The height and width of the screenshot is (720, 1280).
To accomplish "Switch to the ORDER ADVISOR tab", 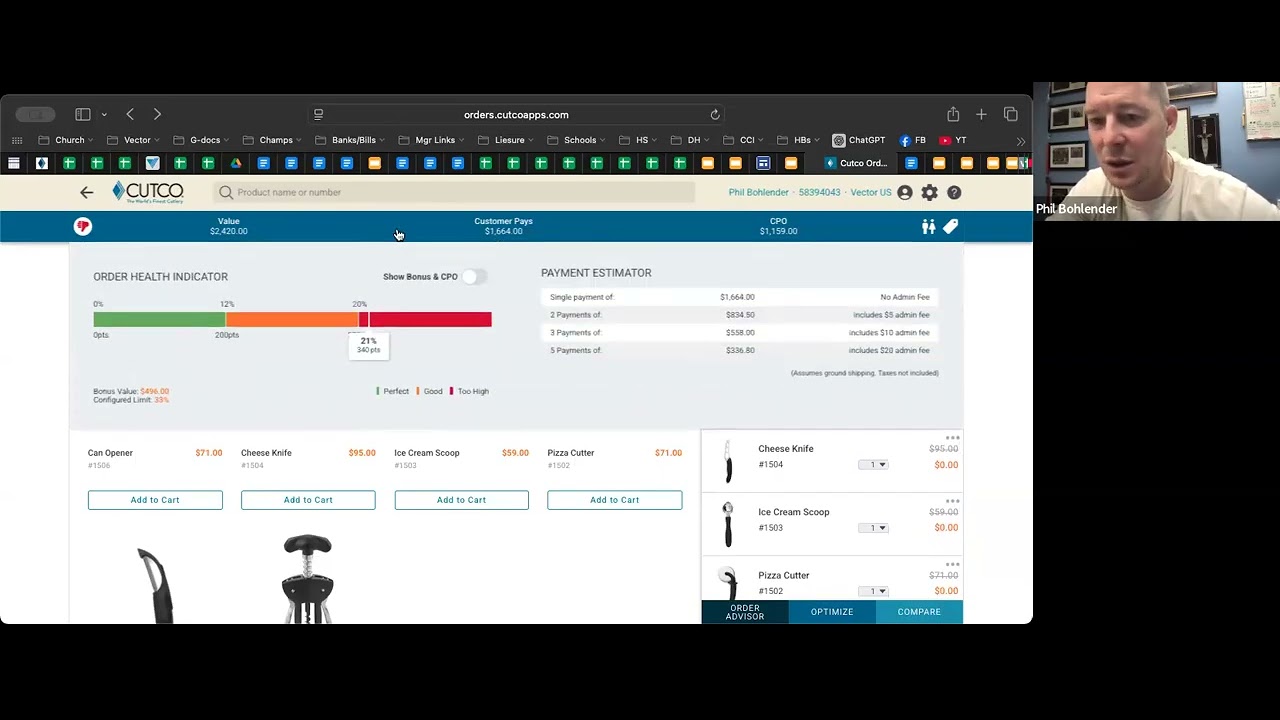I will [745, 612].
